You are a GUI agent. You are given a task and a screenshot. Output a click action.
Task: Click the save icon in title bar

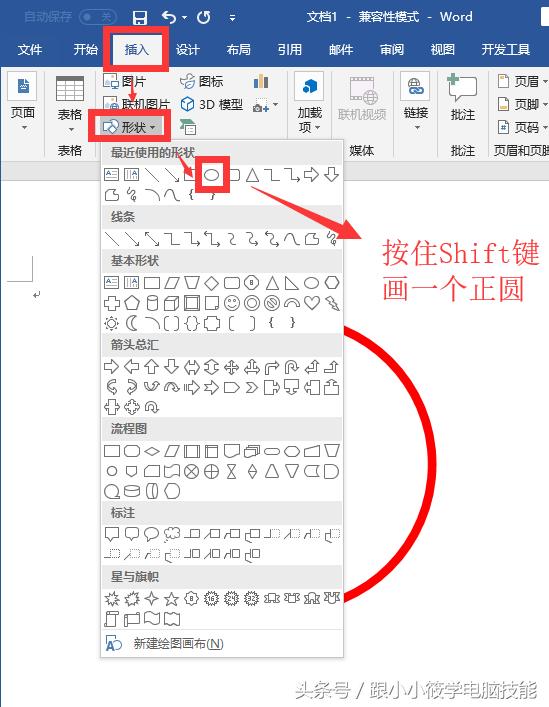coord(140,18)
